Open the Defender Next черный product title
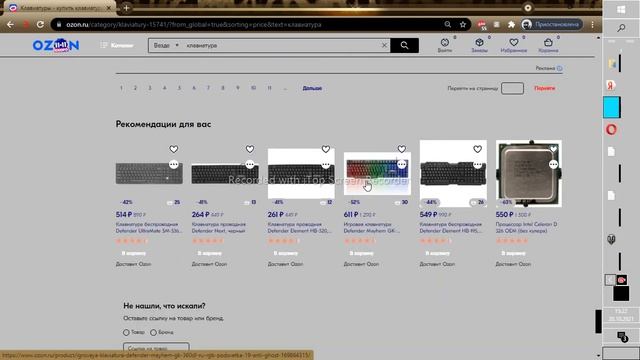Image resolution: width=640 pixels, height=360 pixels. pyautogui.click(x=219, y=228)
